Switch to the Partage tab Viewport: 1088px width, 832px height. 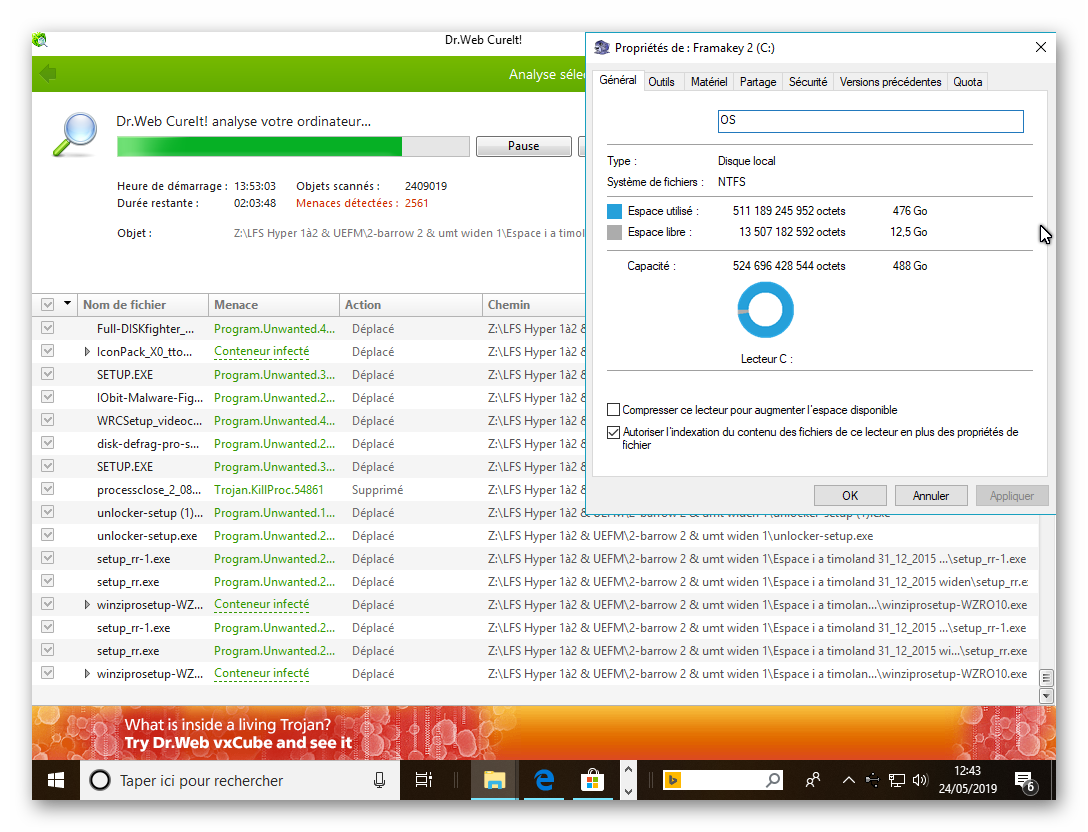758,82
